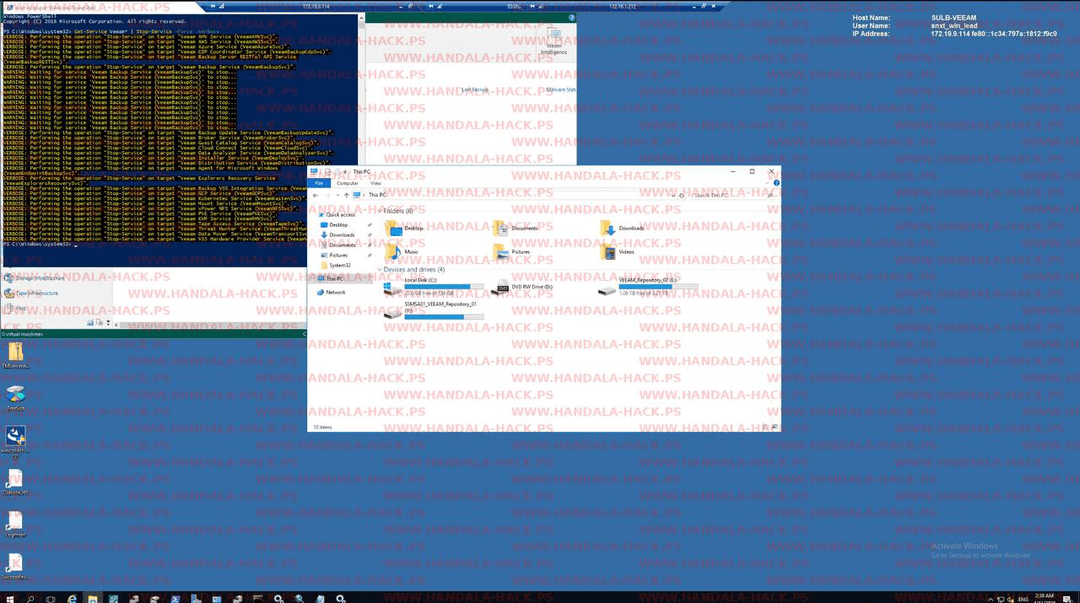Open the Desktop folder in This PC

404,228
